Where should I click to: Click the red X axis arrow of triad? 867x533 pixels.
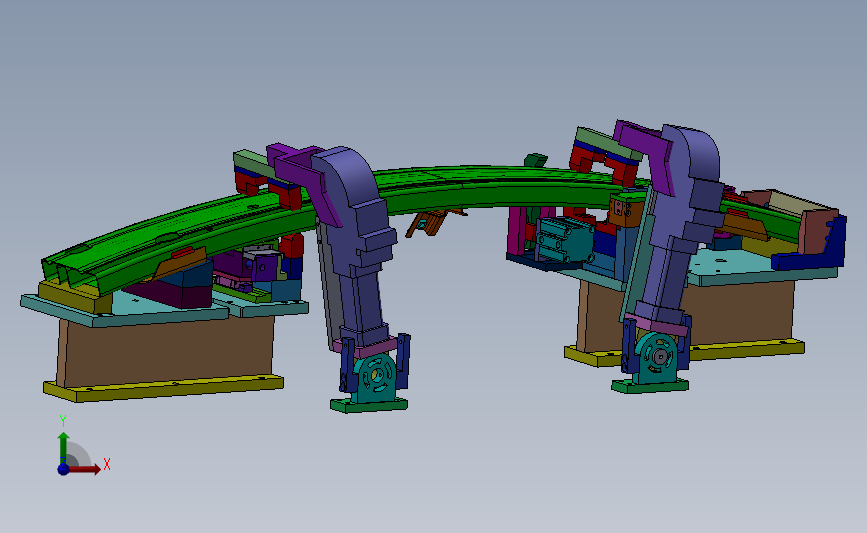(x=85, y=469)
